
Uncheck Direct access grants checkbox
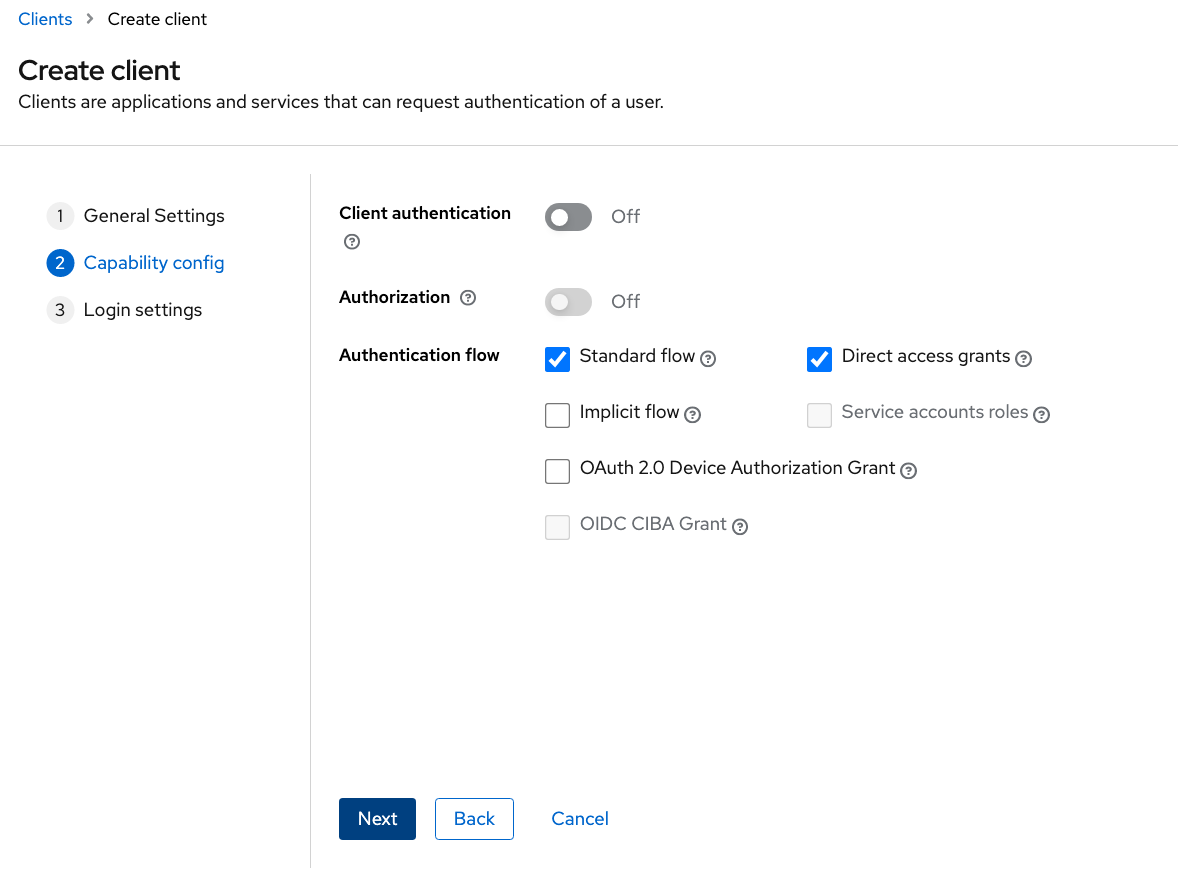pos(820,359)
